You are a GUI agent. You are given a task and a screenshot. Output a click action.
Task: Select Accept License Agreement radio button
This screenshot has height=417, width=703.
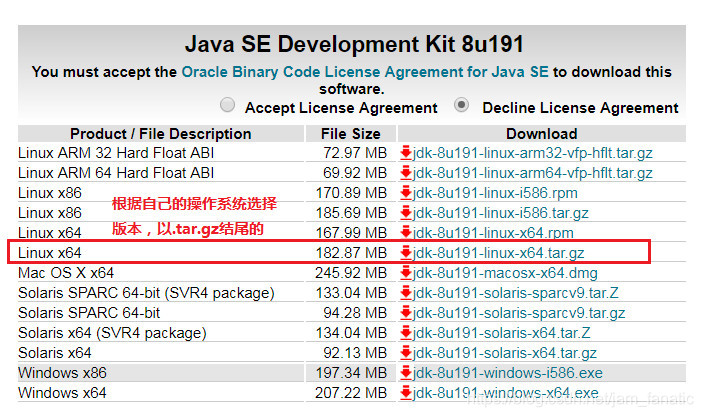tap(227, 105)
